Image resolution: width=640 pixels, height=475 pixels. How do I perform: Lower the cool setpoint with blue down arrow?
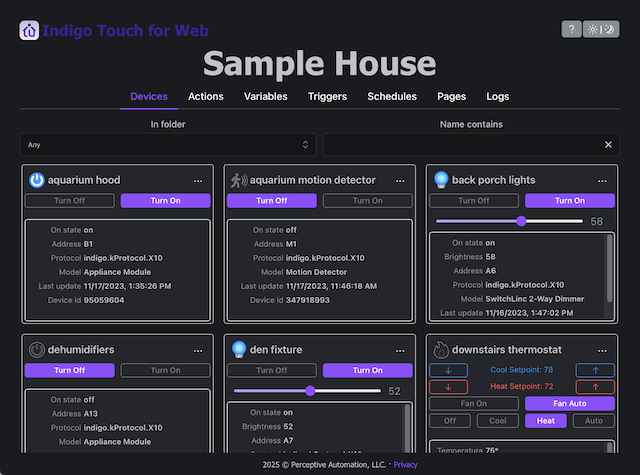point(448,370)
